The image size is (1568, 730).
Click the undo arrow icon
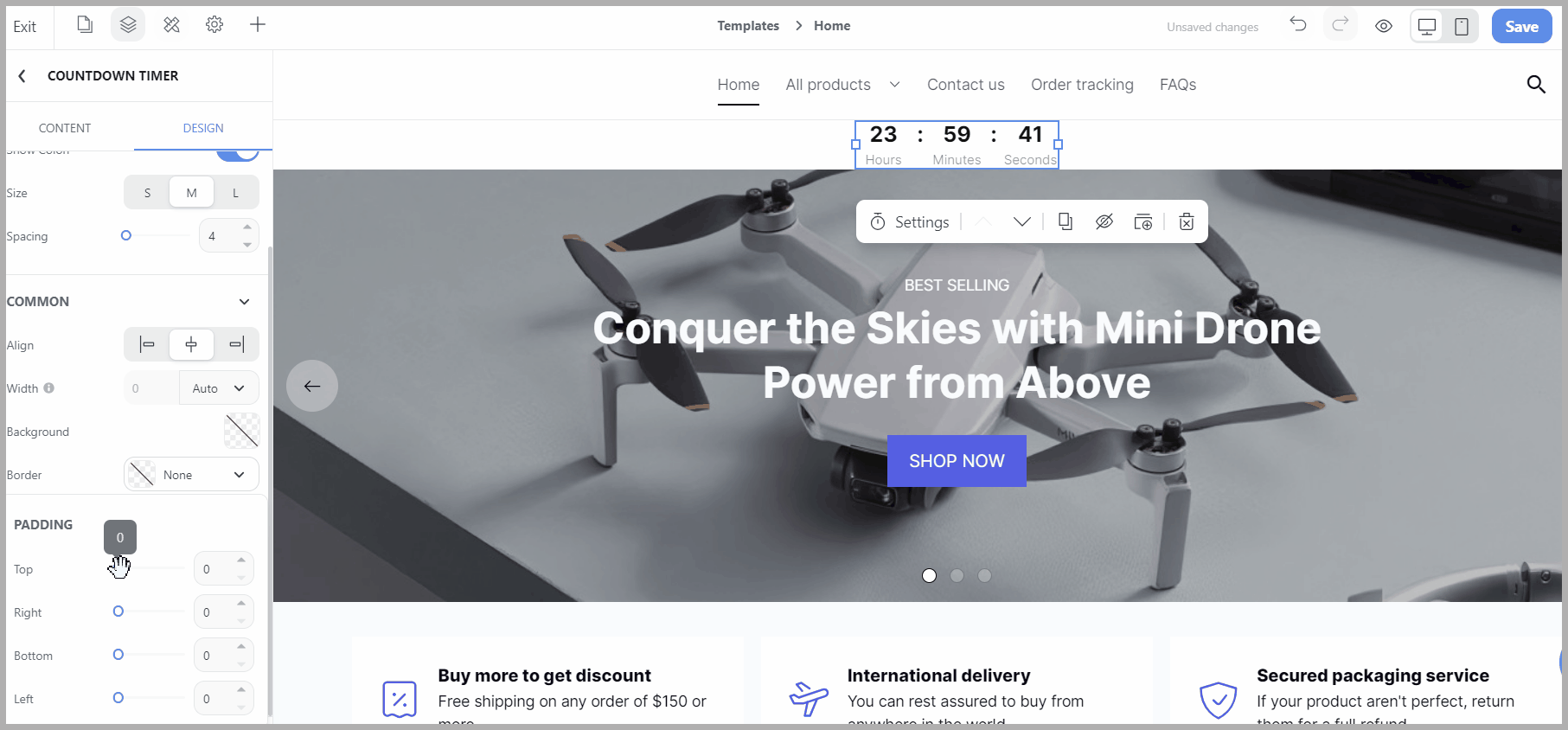[x=1298, y=24]
